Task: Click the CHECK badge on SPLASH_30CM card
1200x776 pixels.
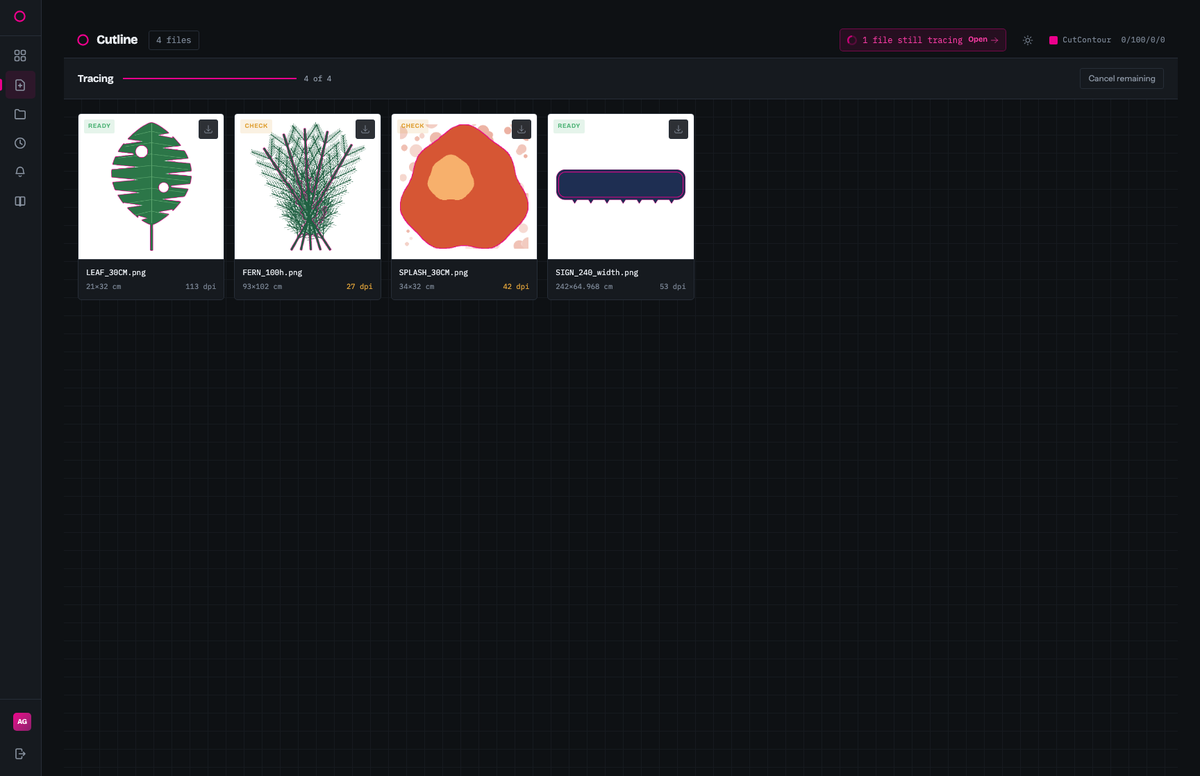Action: [x=412, y=126]
